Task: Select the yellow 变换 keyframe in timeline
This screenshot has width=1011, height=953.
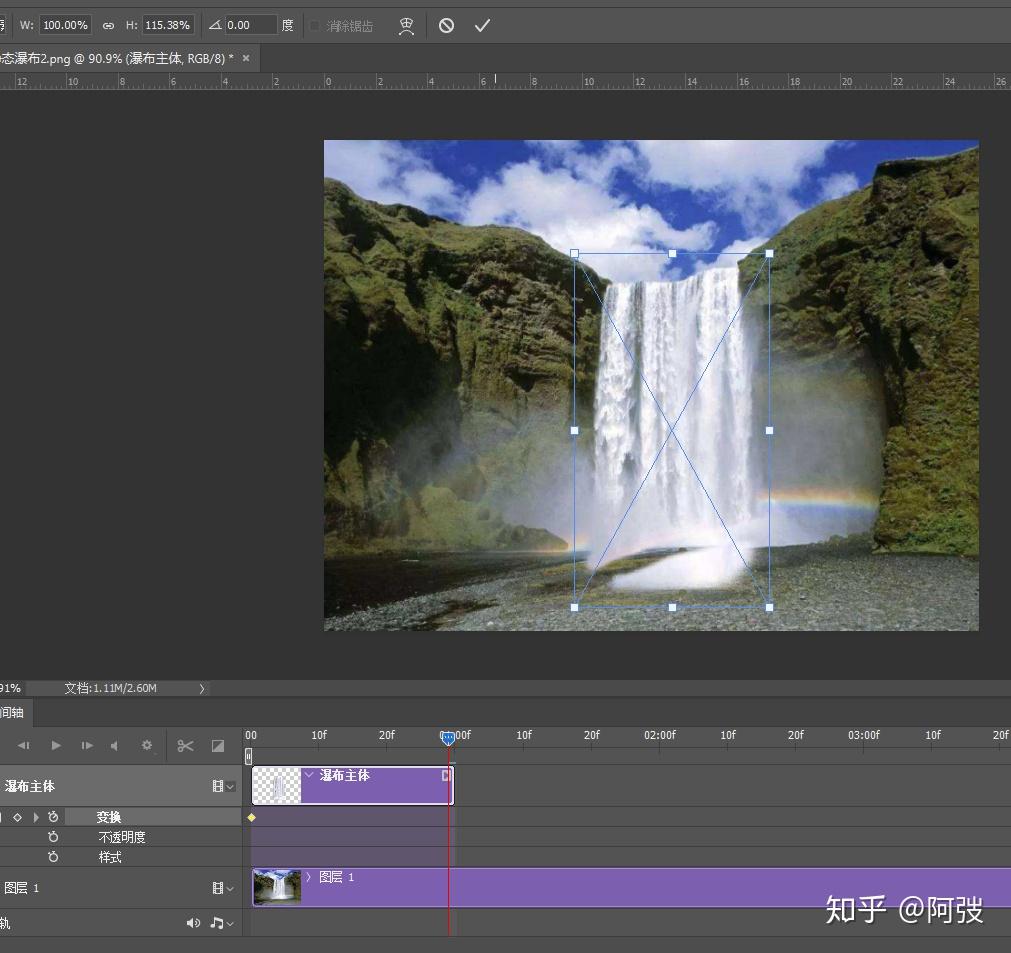Action: (251, 818)
